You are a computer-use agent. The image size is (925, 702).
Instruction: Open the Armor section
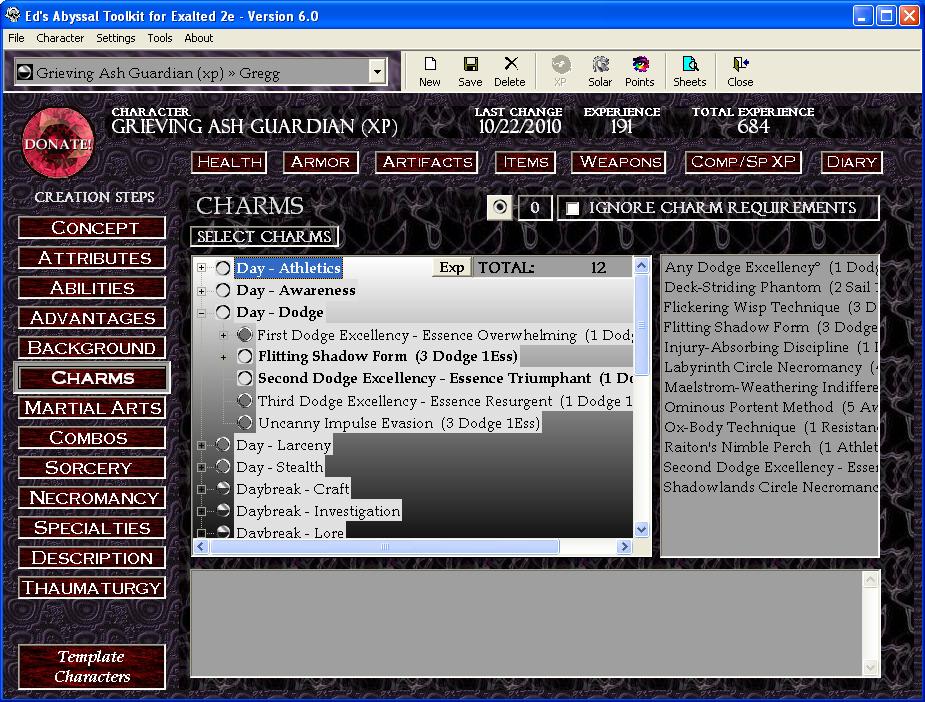click(x=320, y=162)
